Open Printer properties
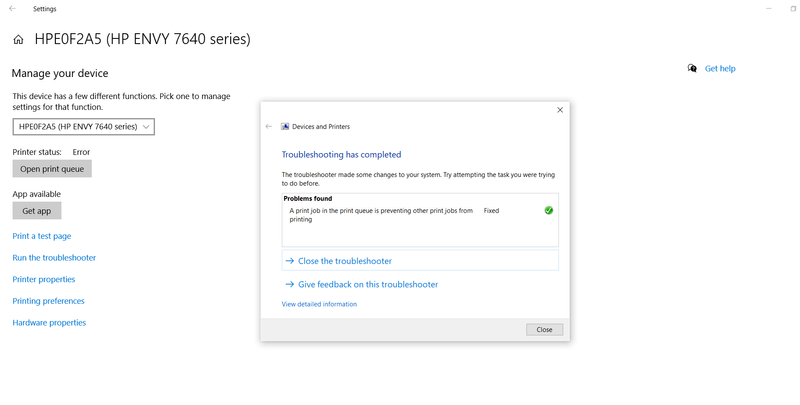The width and height of the screenshot is (800, 405). (43, 279)
